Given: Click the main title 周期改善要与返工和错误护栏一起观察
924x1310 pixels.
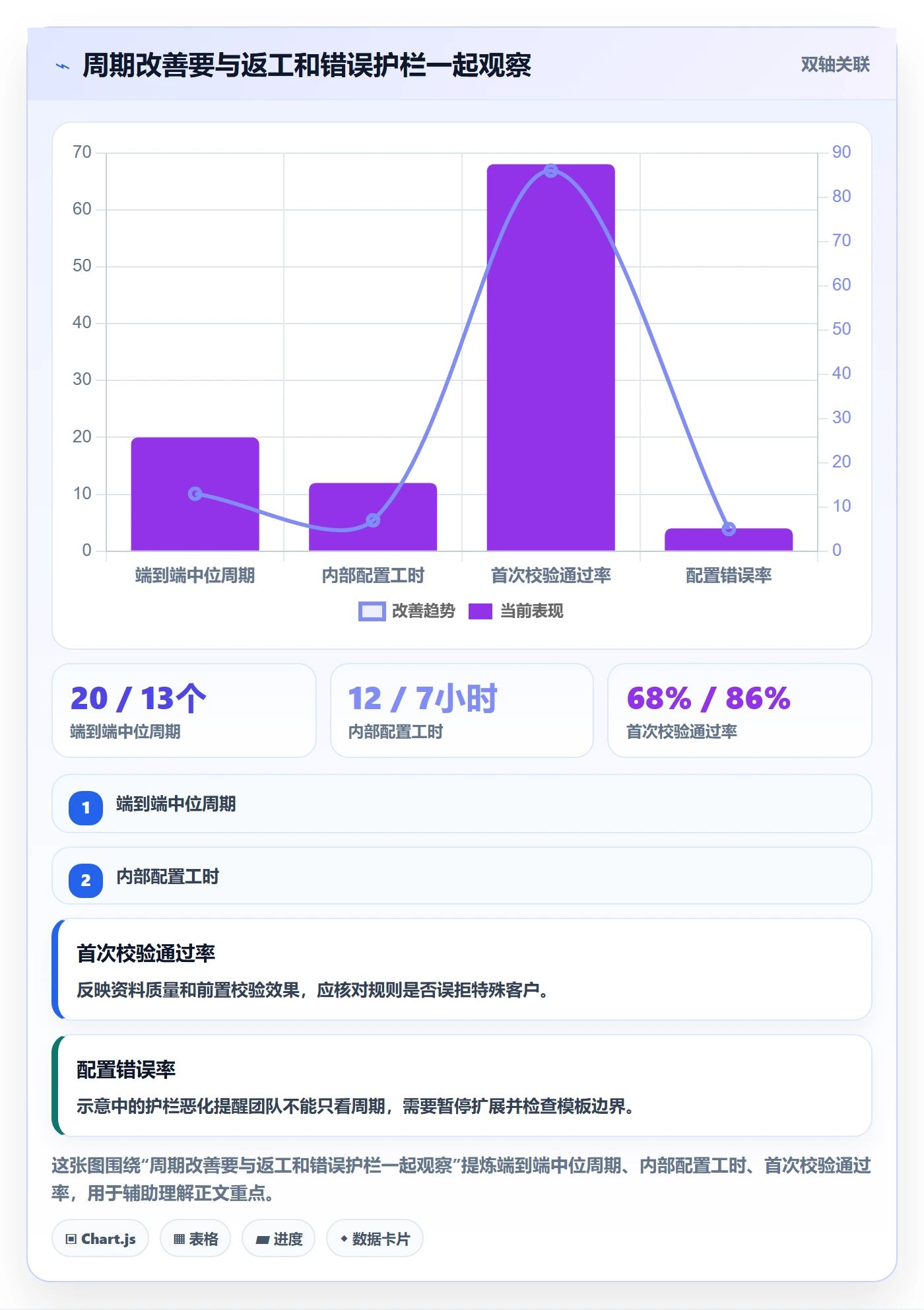Looking at the screenshot, I should 307,65.
